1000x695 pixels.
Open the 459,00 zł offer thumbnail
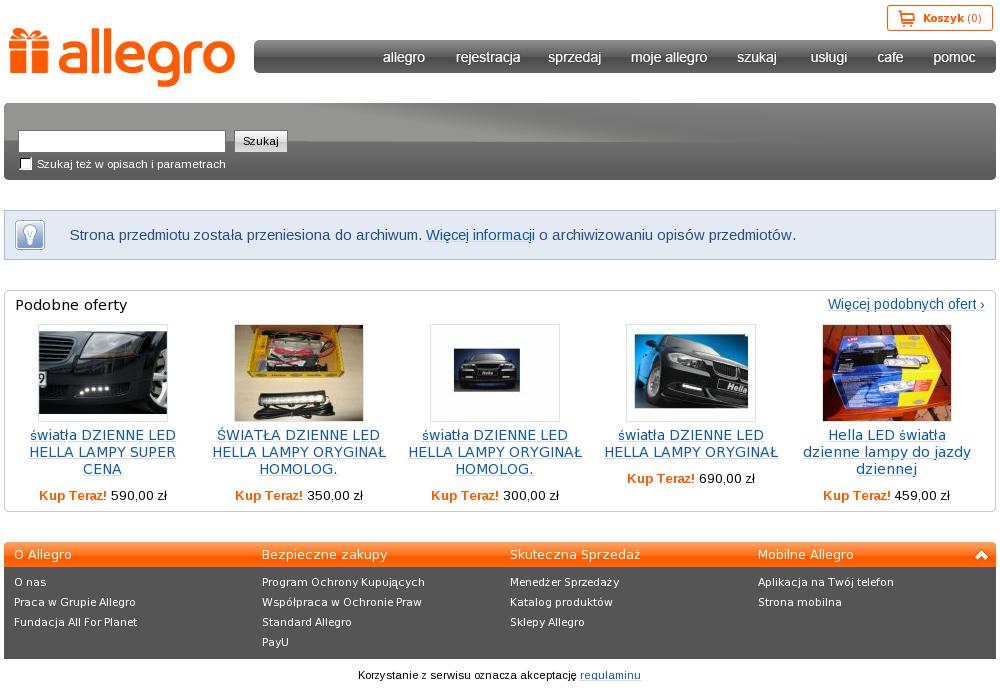(886, 373)
